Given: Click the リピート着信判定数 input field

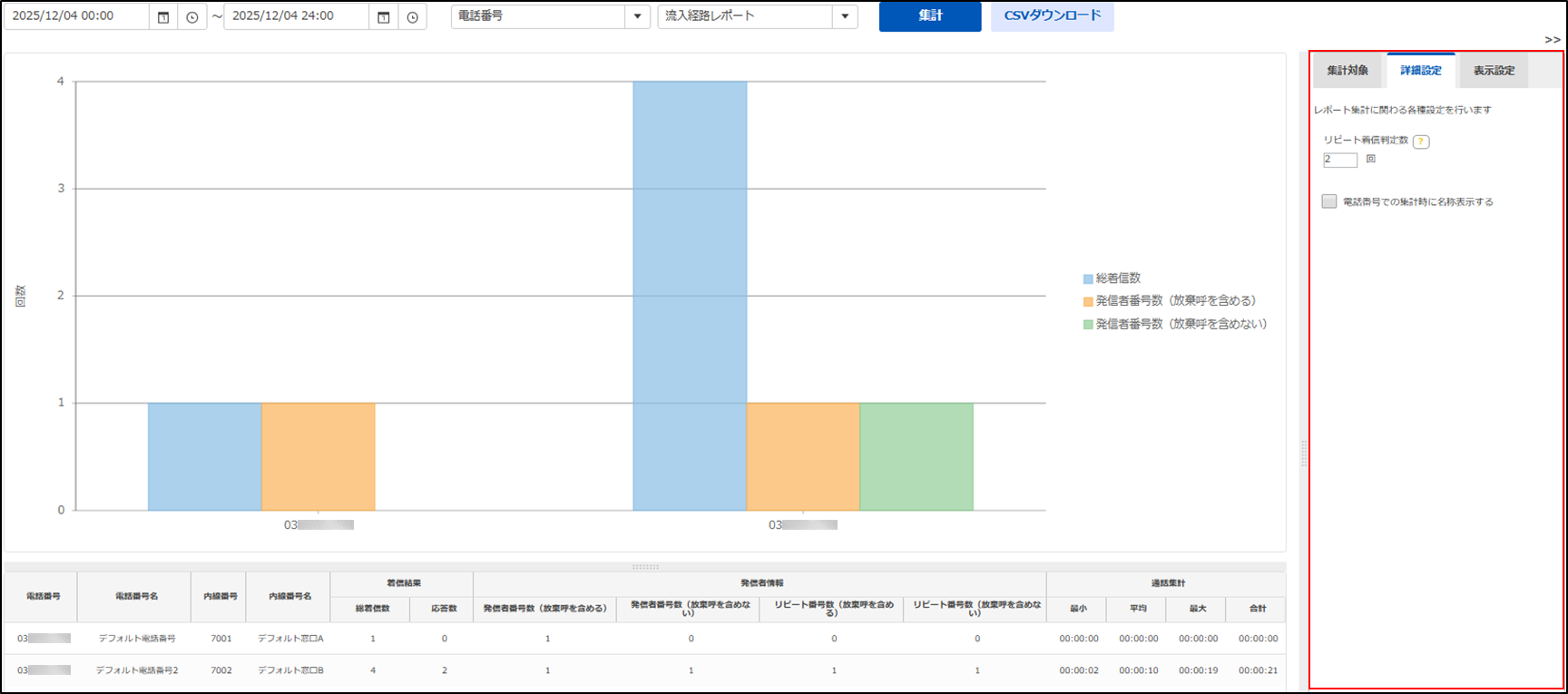Looking at the screenshot, I should 1340,160.
